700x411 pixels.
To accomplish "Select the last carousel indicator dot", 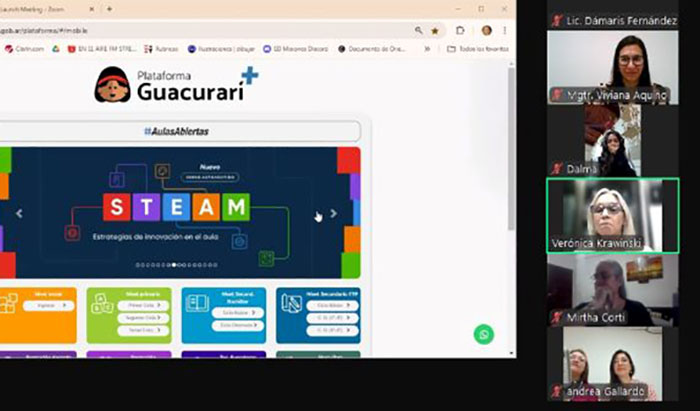I will tap(215, 265).
